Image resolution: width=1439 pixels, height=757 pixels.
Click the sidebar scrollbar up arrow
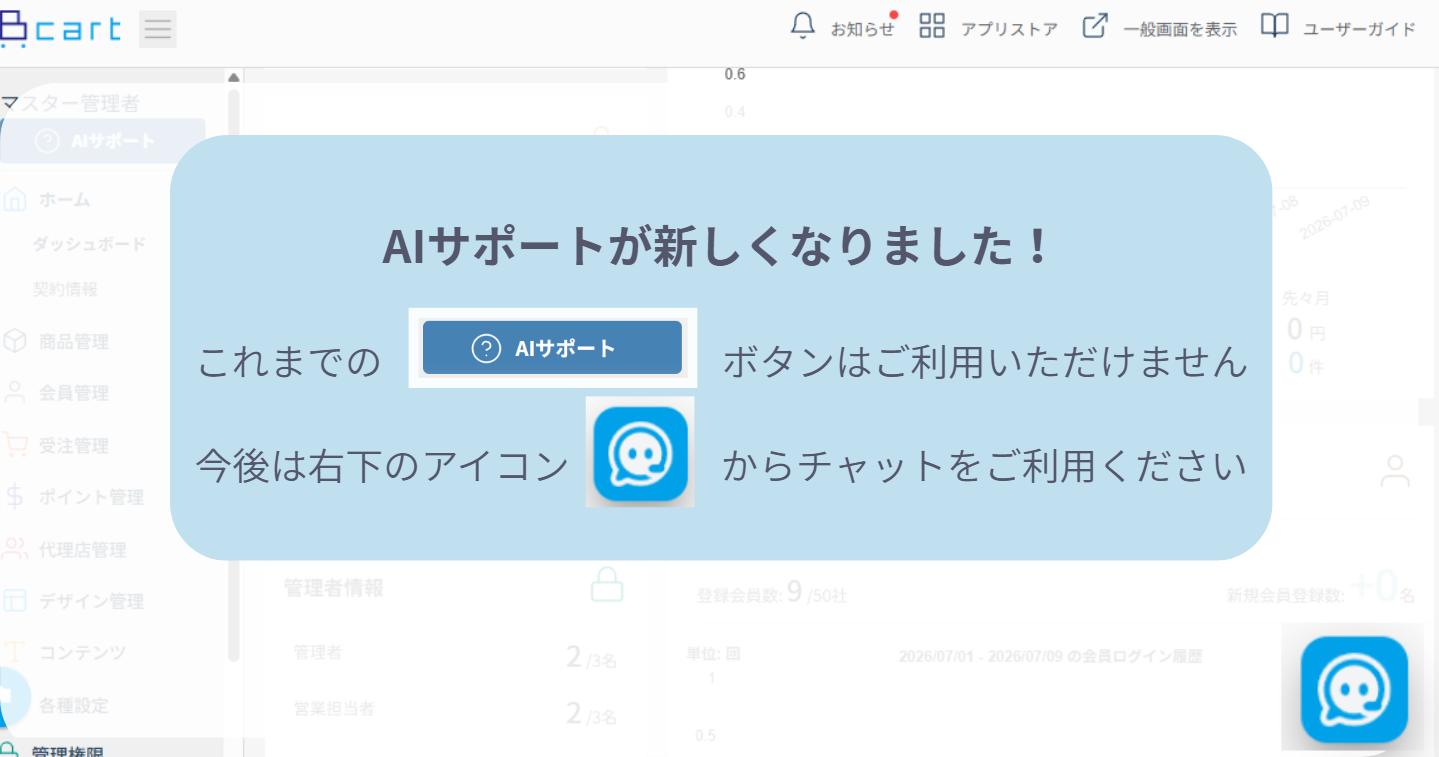click(234, 77)
